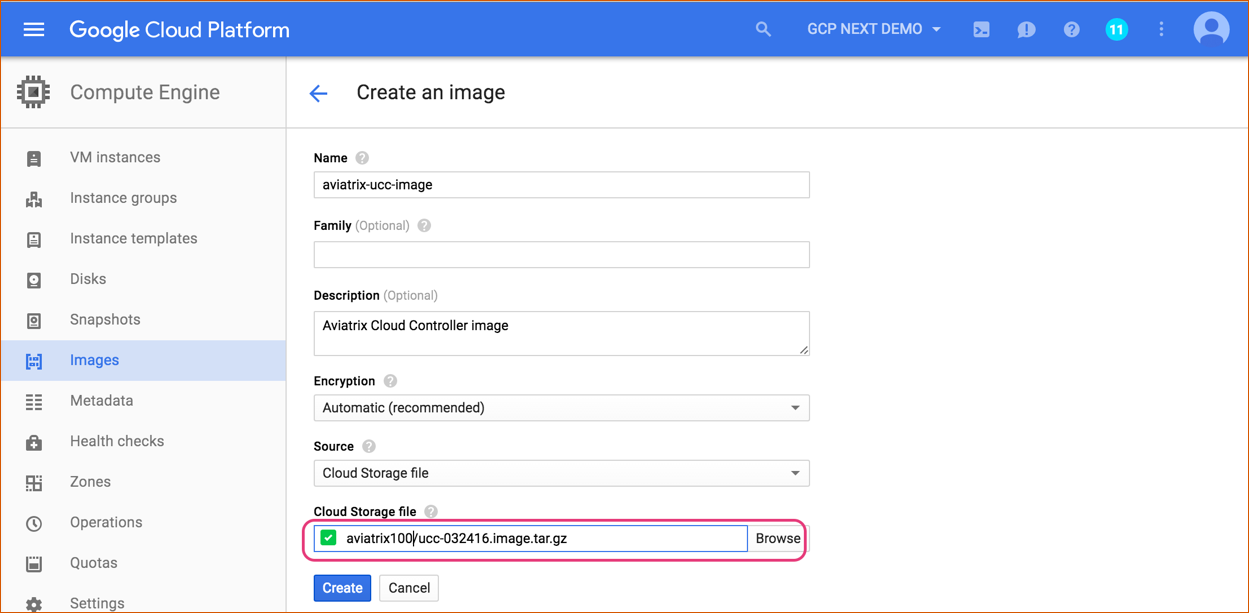Click the back arrow to leave image creation

(318, 92)
